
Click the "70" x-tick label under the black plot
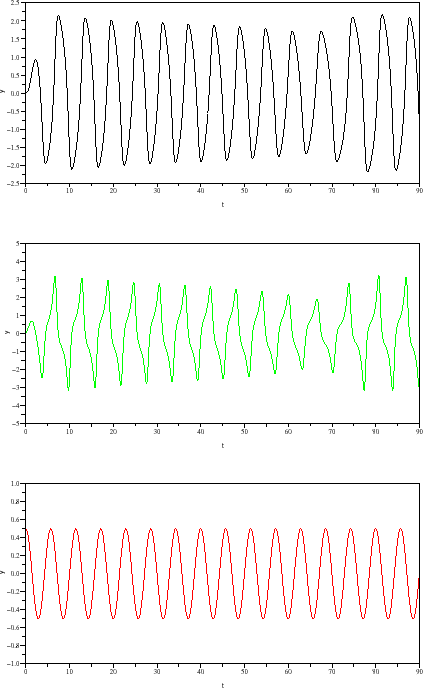(x=332, y=191)
